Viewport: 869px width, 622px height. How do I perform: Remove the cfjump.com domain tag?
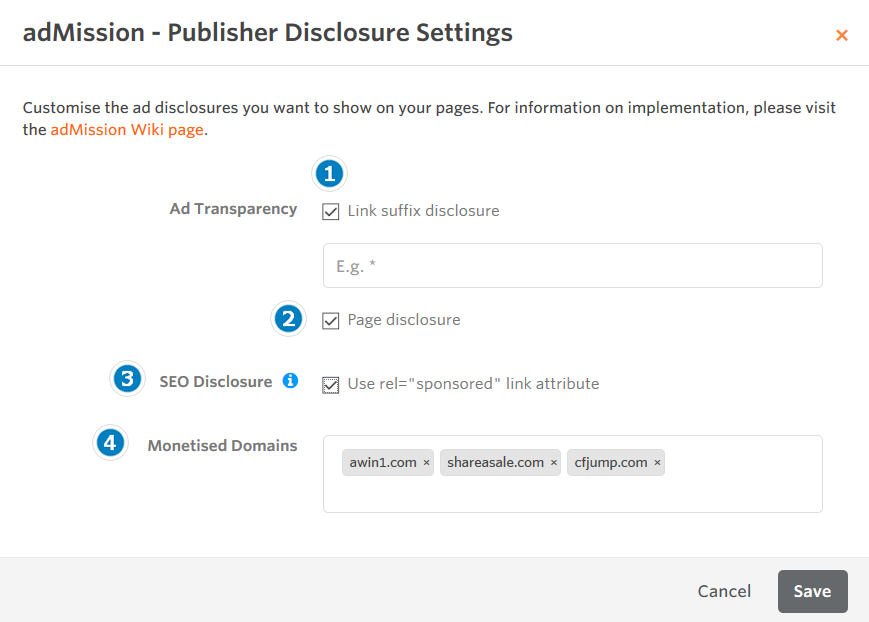click(x=657, y=463)
